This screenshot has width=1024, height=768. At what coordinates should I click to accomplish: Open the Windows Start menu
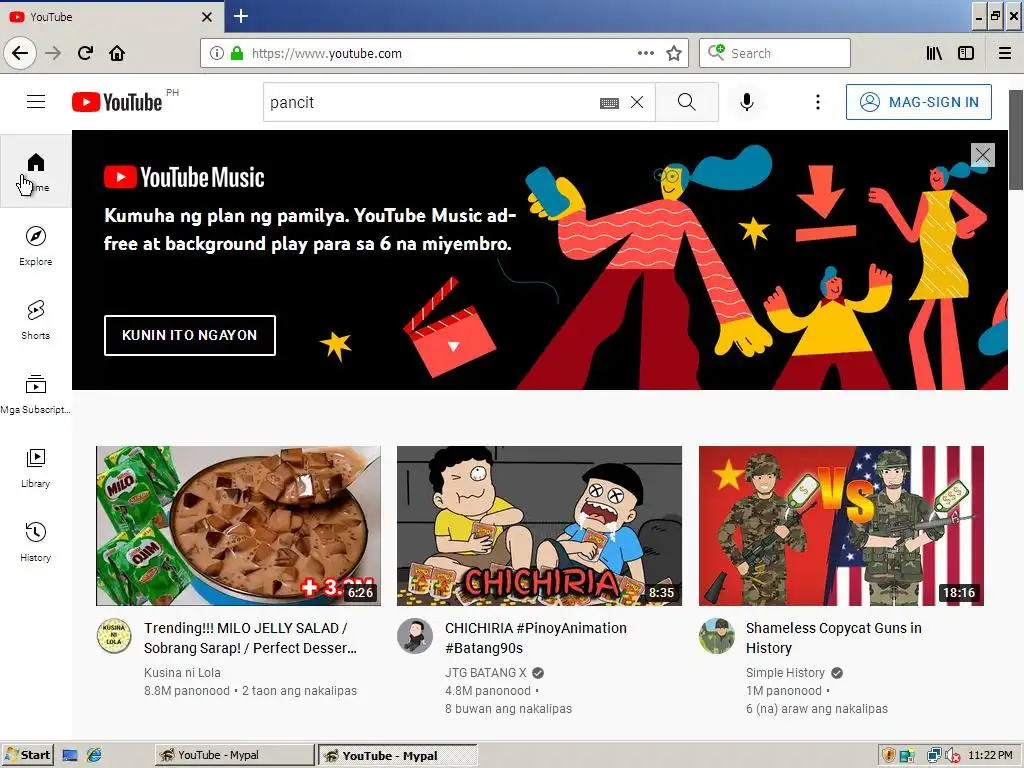pos(27,755)
